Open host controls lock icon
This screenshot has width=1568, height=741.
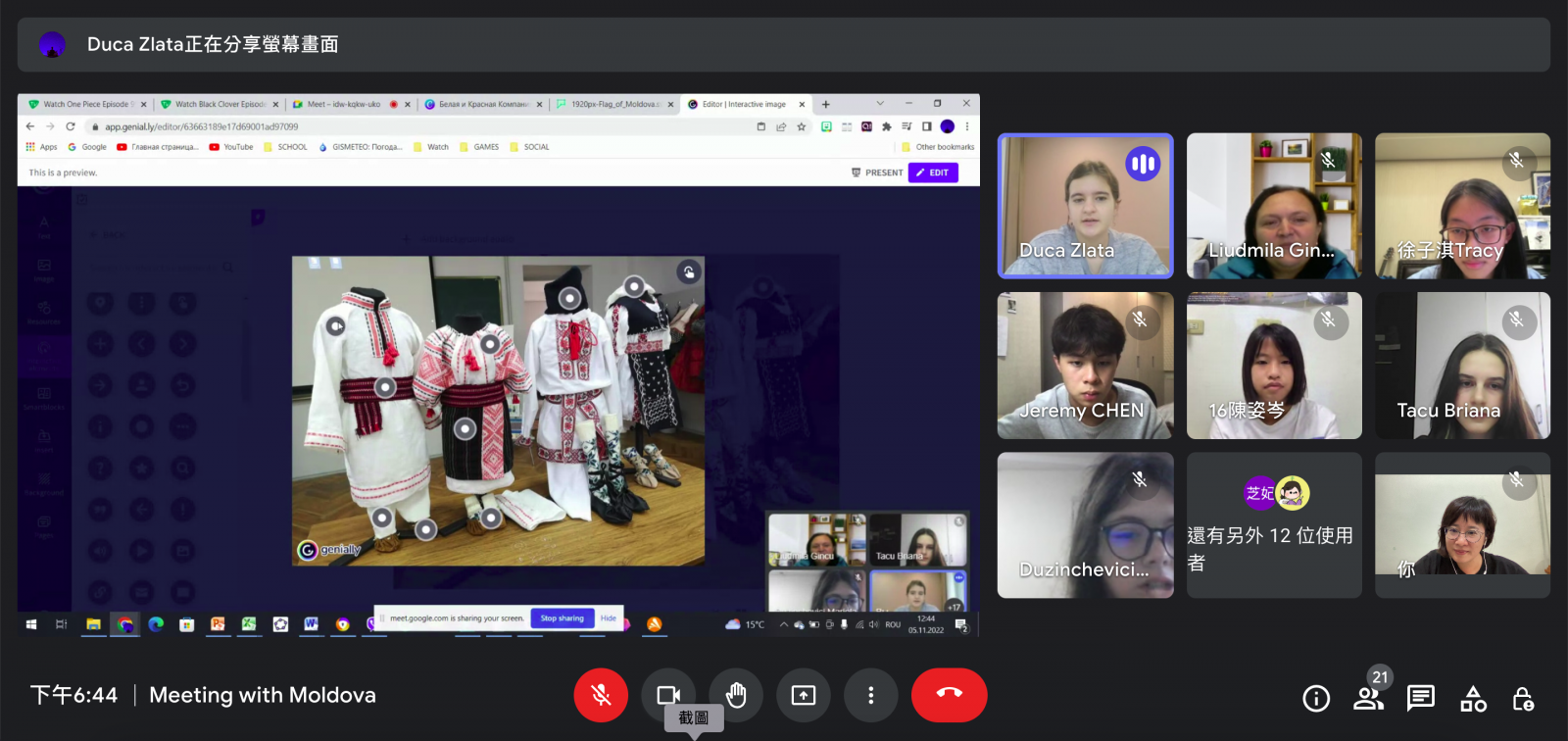tap(1523, 698)
